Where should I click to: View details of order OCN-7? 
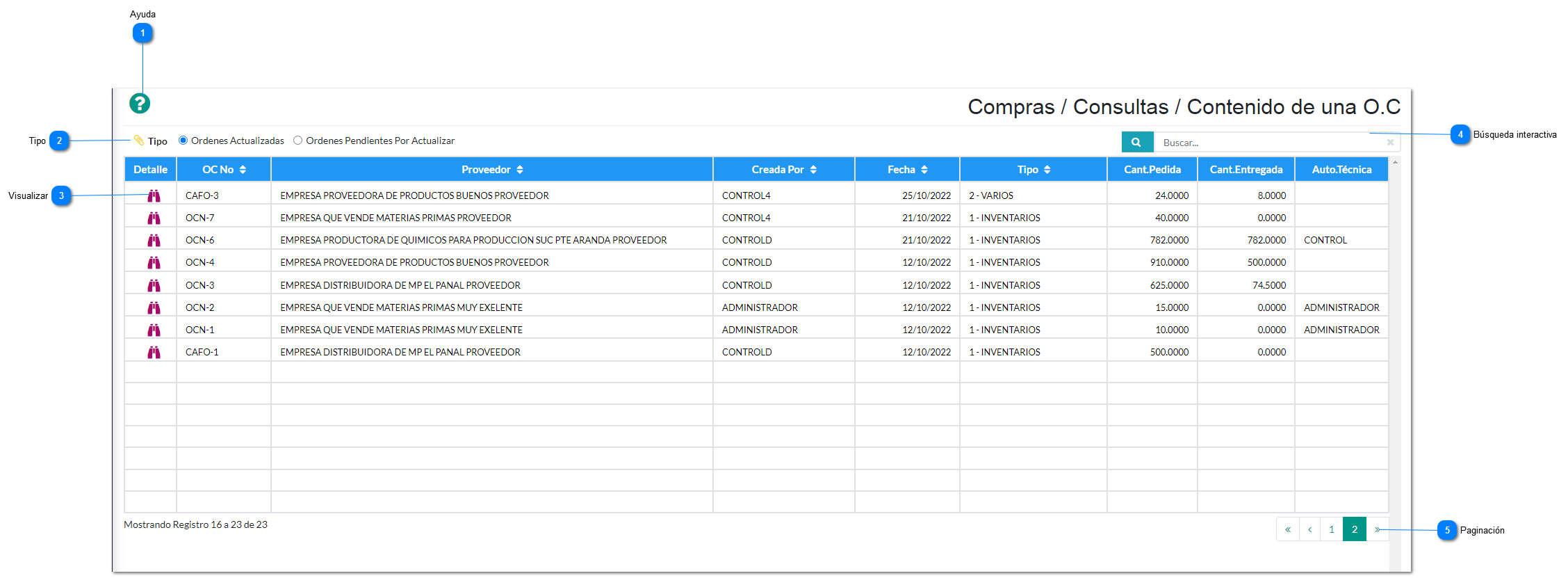click(x=154, y=218)
